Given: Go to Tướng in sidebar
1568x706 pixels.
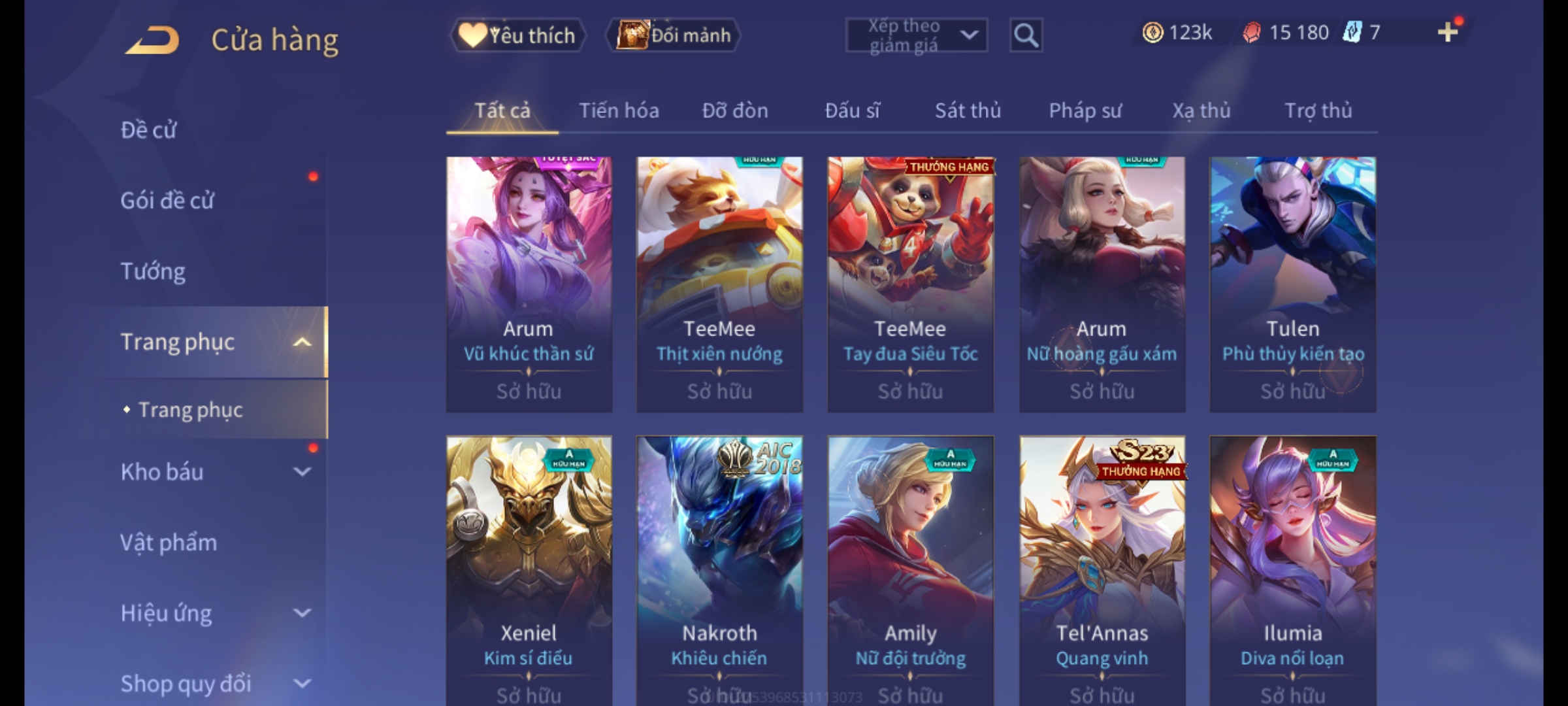Looking at the screenshot, I should (x=153, y=271).
